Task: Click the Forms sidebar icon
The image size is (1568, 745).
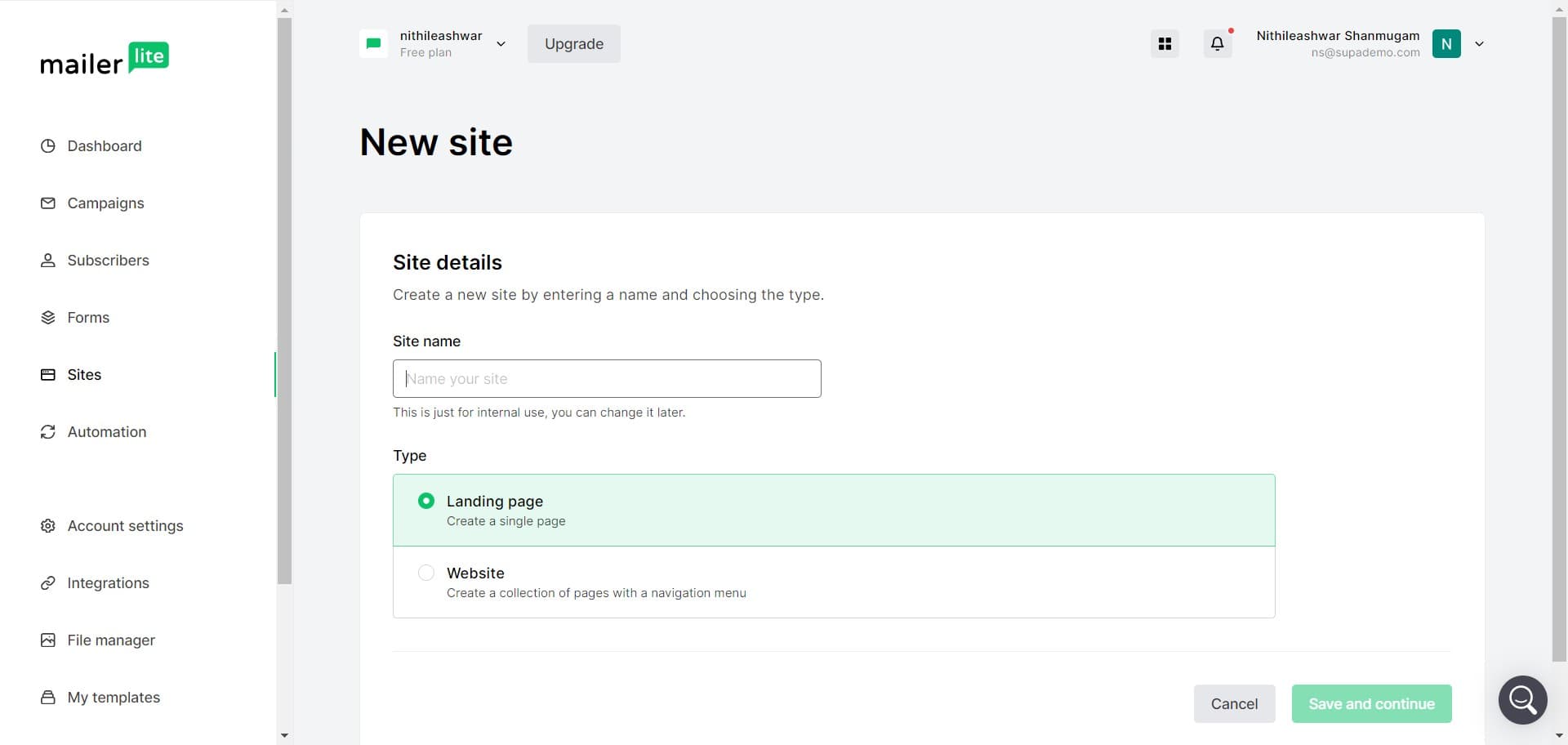Action: coord(48,317)
